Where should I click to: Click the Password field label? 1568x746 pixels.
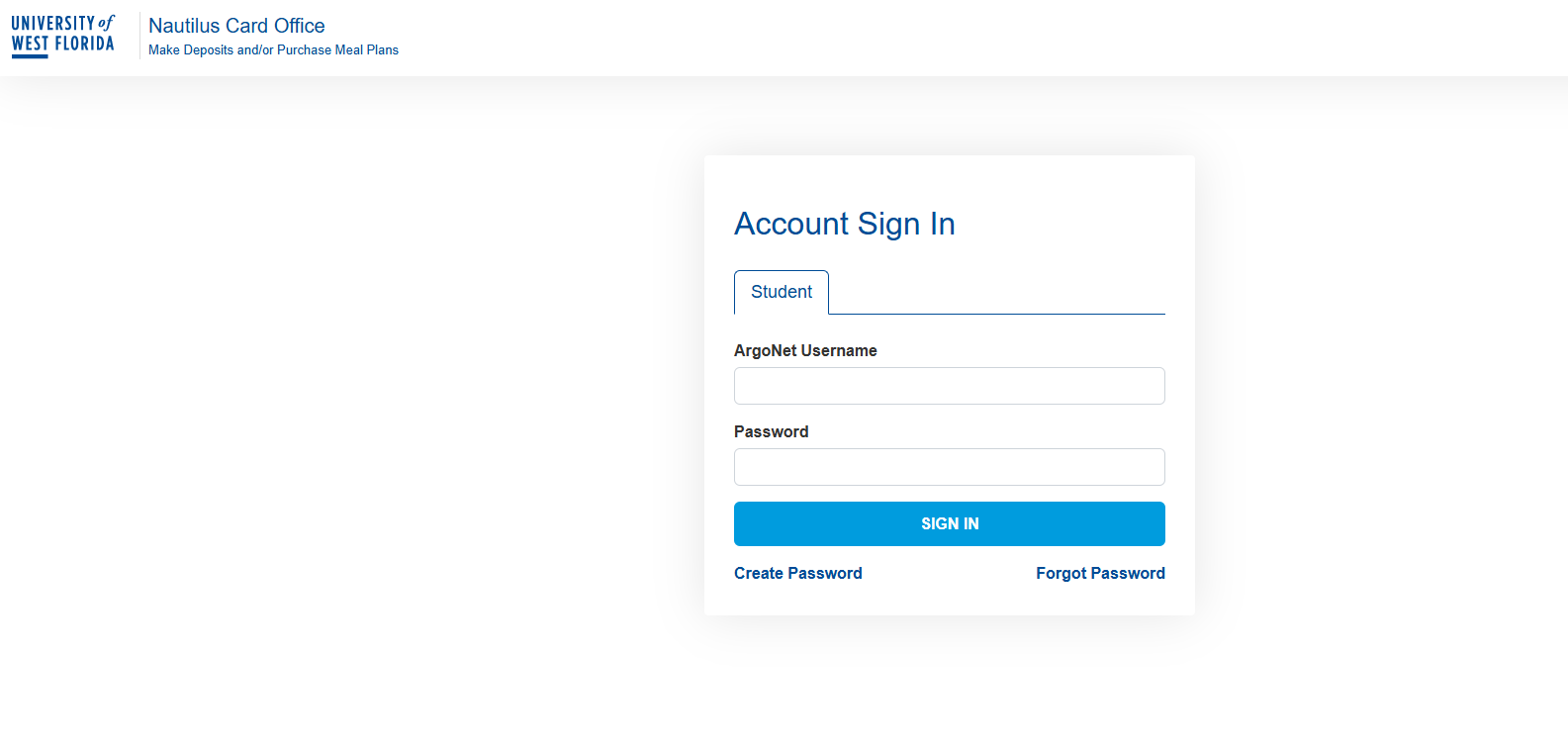[771, 431]
